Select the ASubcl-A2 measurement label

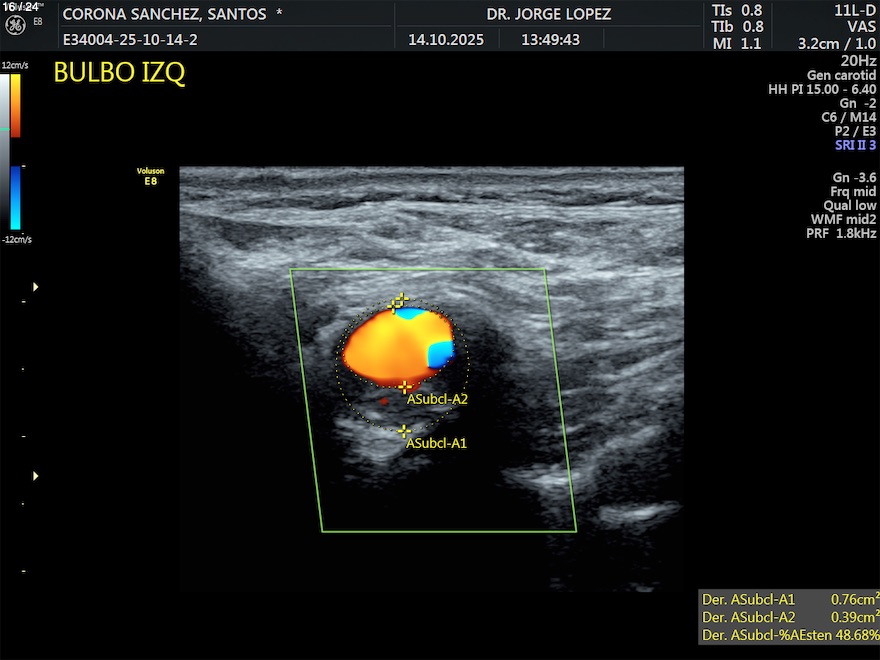tap(437, 399)
